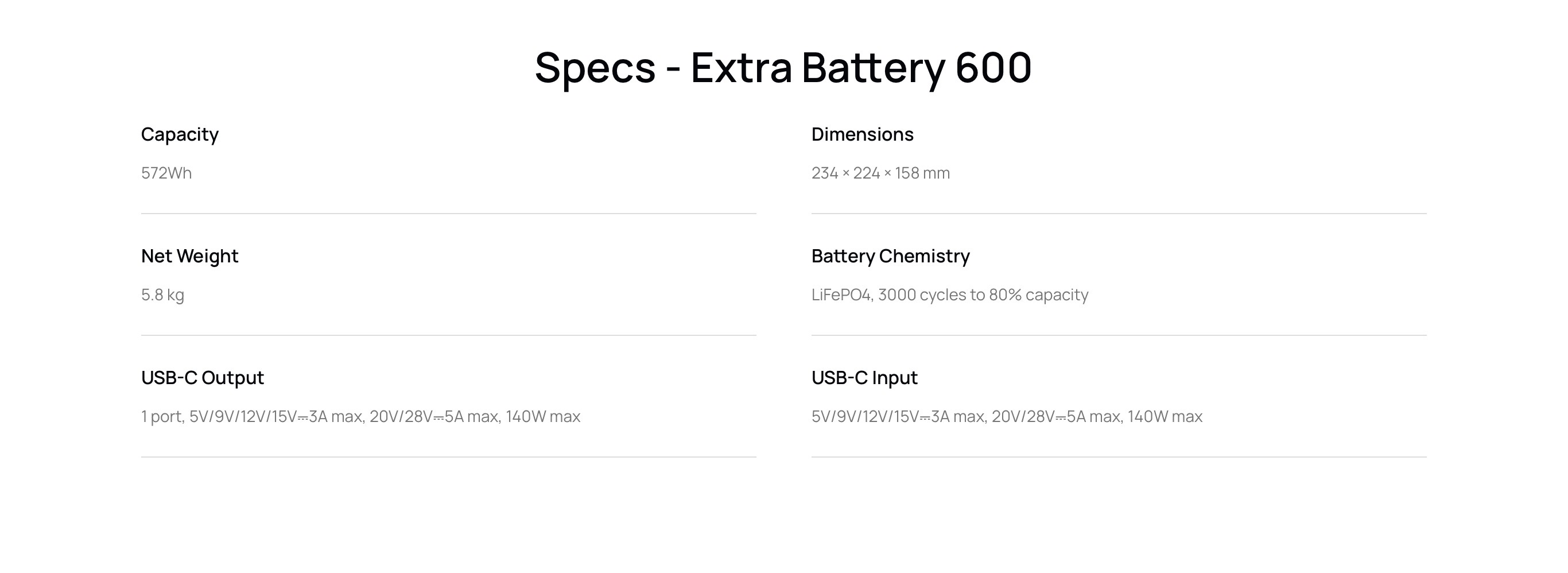Select the LiFePO4 3000 cycles text
The image size is (1568, 573).
pos(949,295)
